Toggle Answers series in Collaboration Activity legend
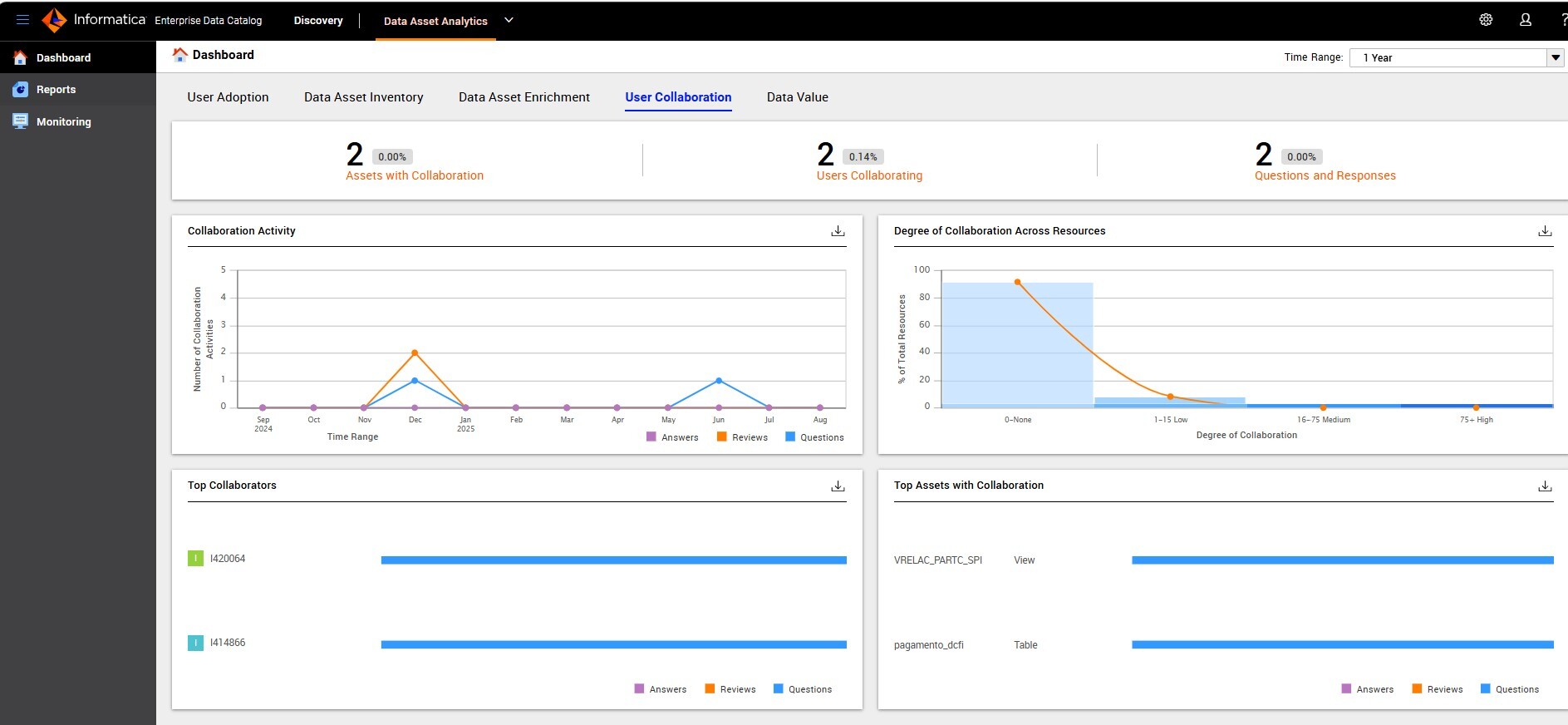1568x725 pixels. coord(672,437)
